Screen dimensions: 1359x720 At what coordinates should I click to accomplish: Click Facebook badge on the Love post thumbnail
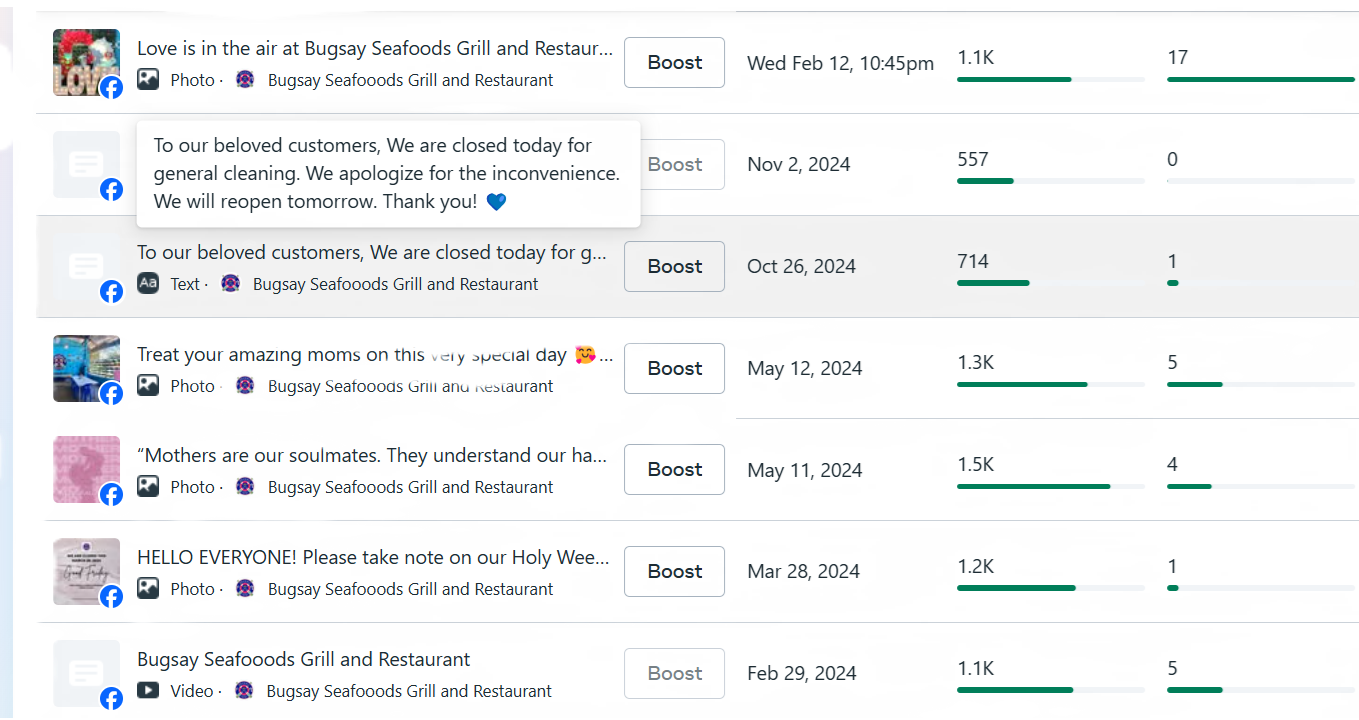click(x=112, y=87)
